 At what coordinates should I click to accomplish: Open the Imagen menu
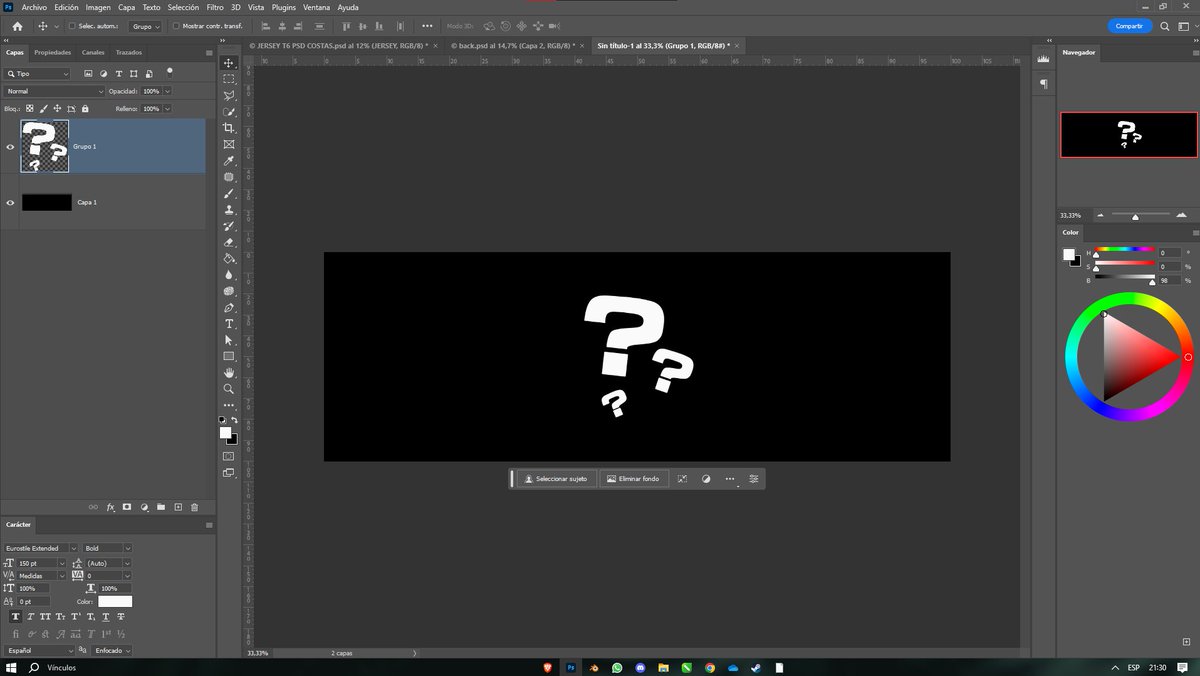98,7
